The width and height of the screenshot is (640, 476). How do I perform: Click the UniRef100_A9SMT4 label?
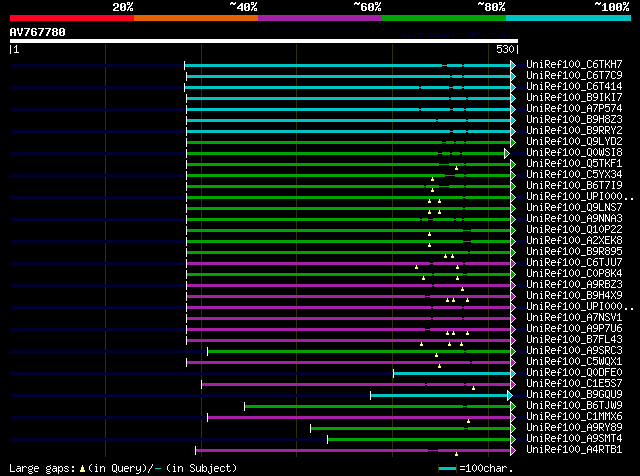pos(574,439)
